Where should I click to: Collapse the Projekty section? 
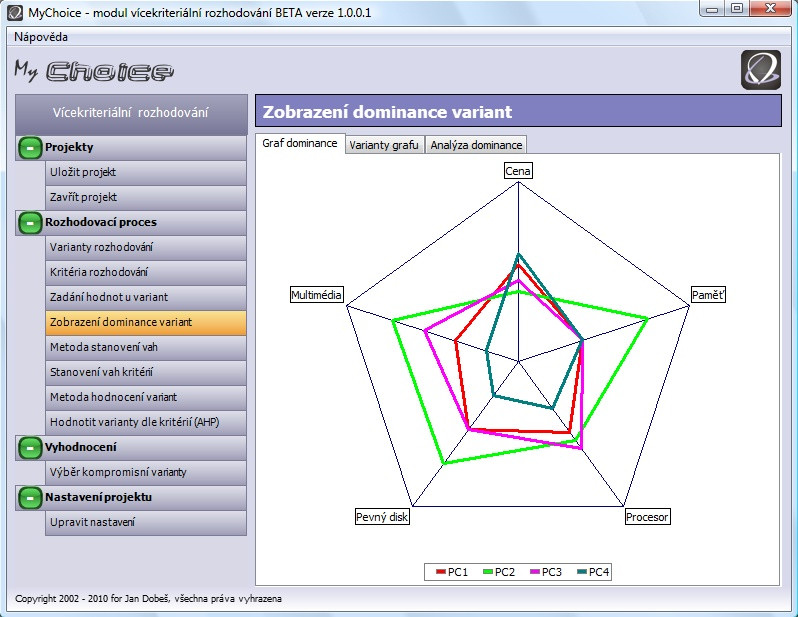tap(30, 148)
